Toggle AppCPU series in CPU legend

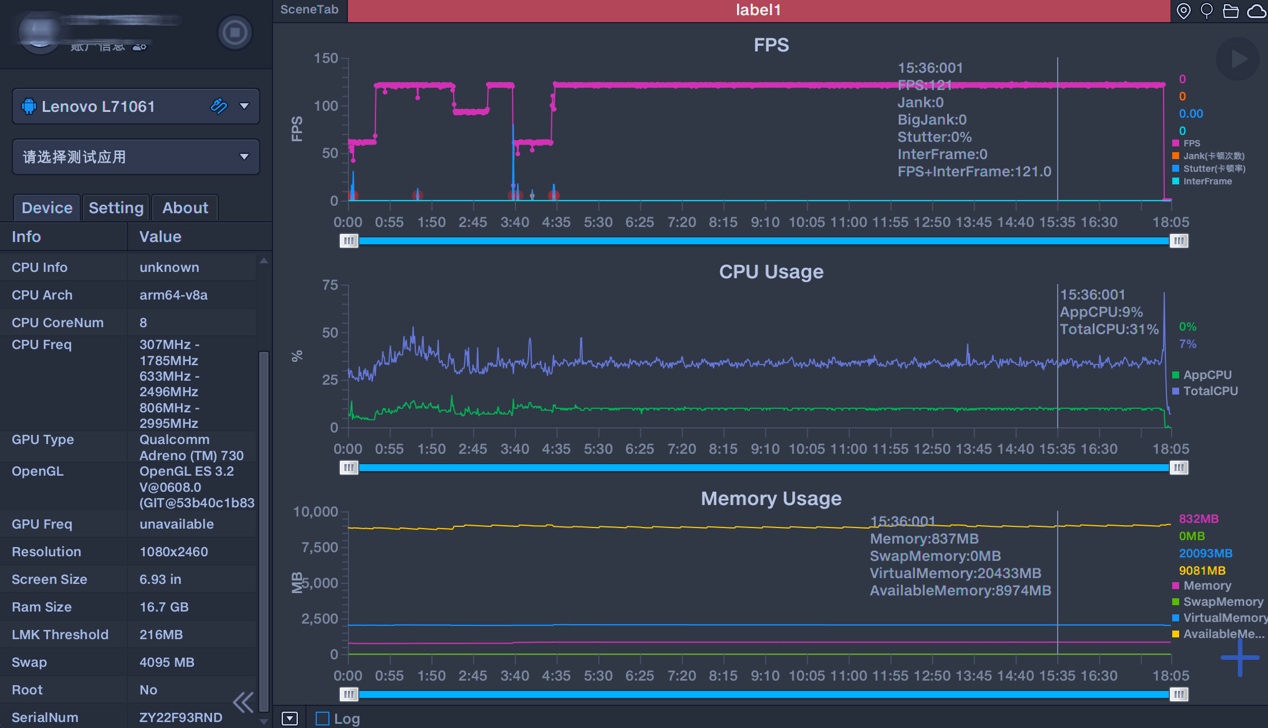pyautogui.click(x=1206, y=375)
